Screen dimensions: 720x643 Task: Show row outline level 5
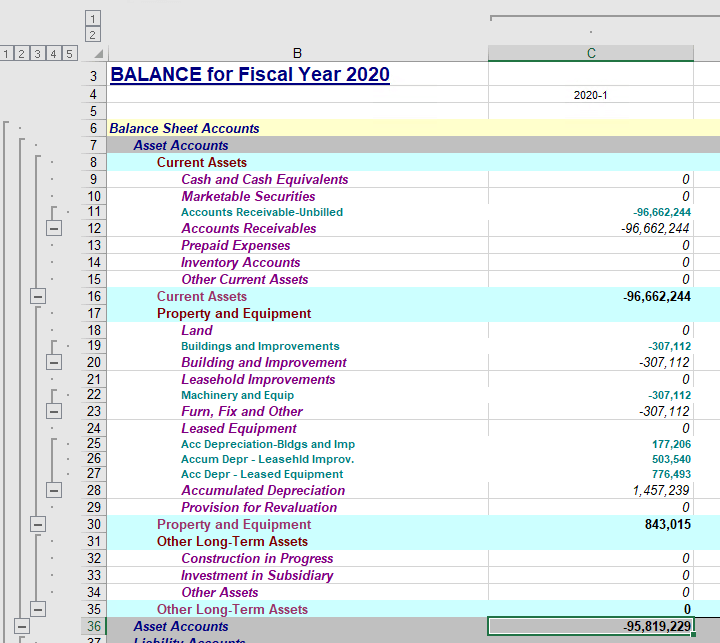[69, 54]
